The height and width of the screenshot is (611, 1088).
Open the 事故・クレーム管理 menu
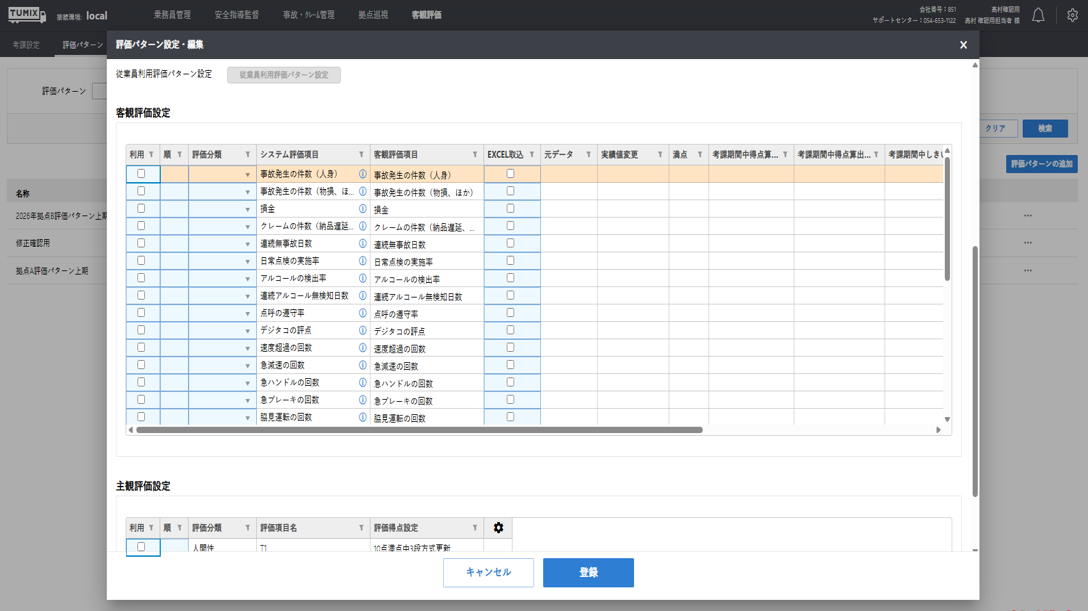309,15
